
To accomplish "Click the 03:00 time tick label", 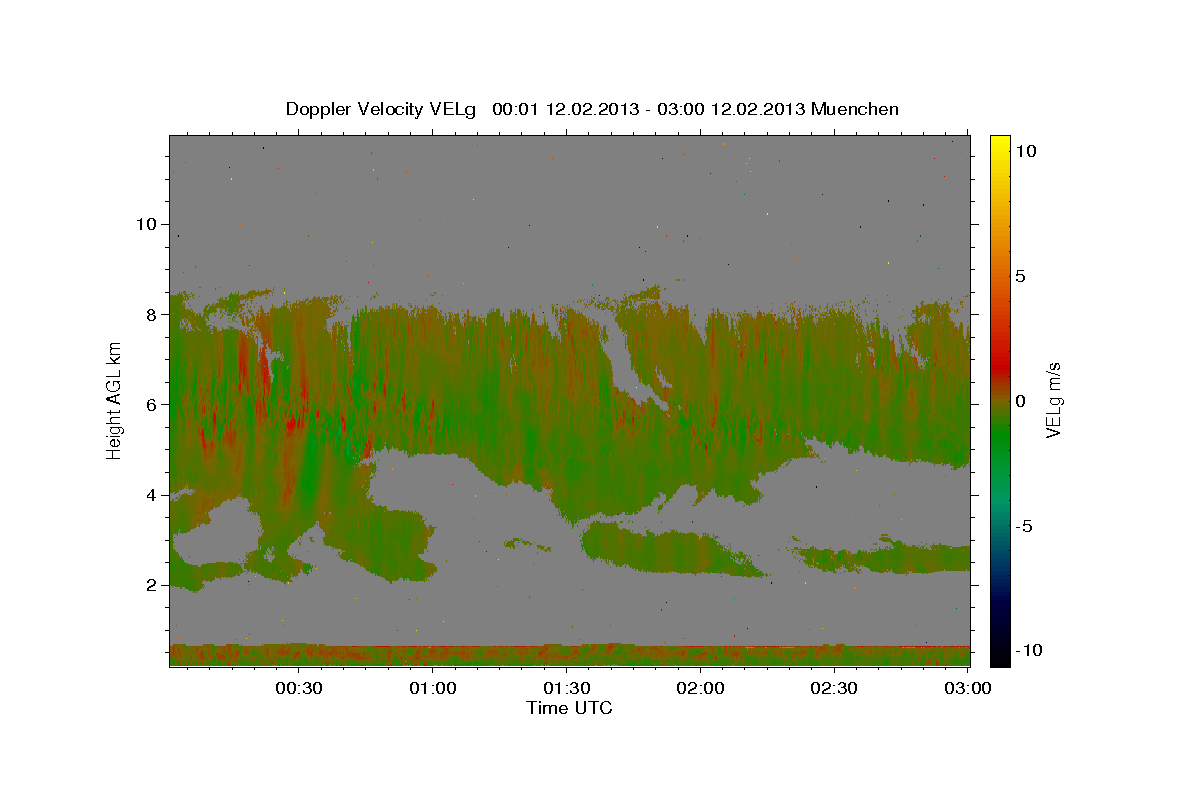I will click(968, 689).
